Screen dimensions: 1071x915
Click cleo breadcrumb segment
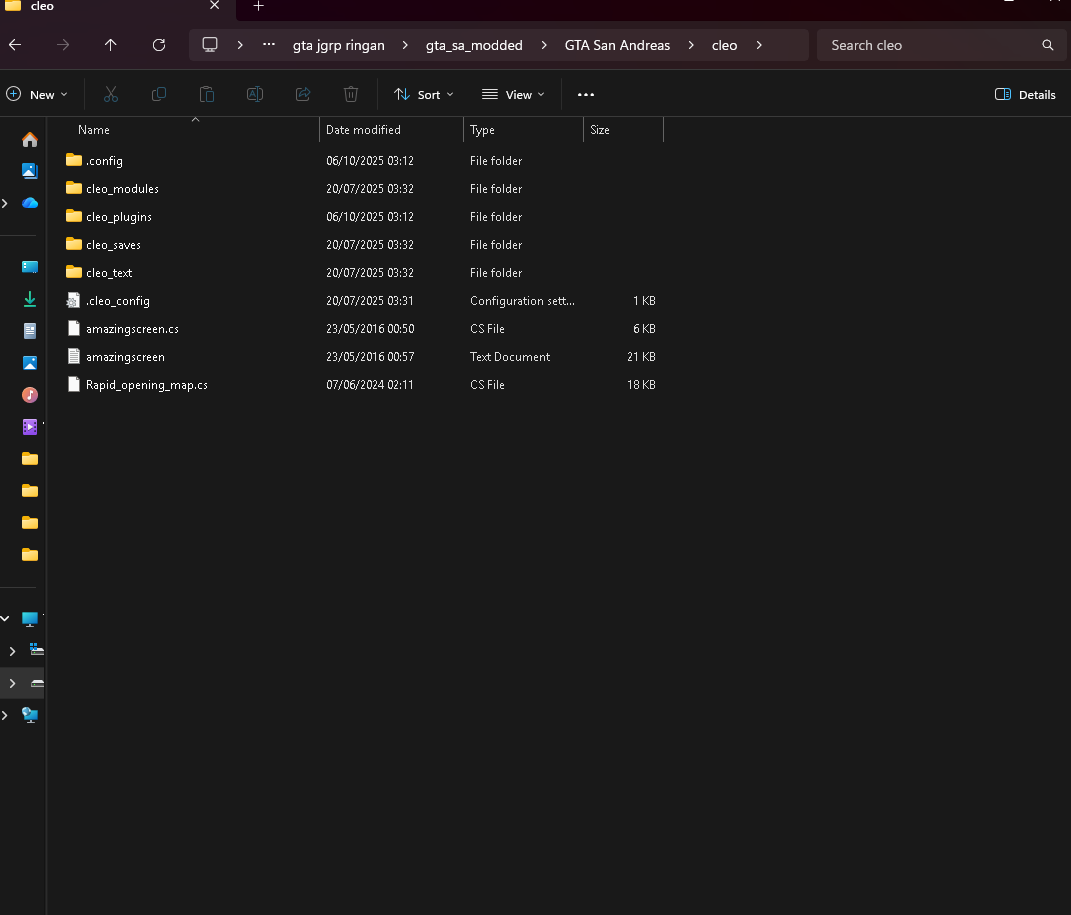coord(724,45)
